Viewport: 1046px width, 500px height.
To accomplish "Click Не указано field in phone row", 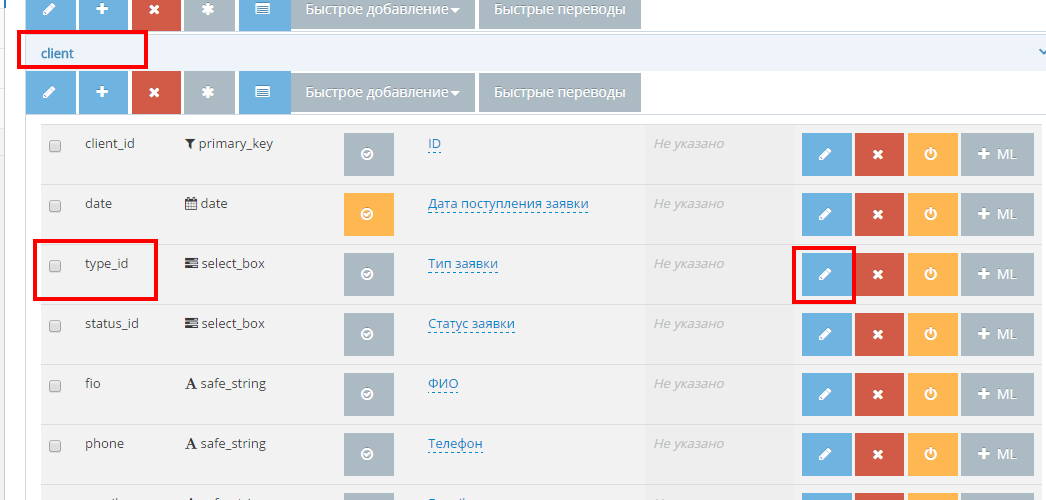I will 688,443.
